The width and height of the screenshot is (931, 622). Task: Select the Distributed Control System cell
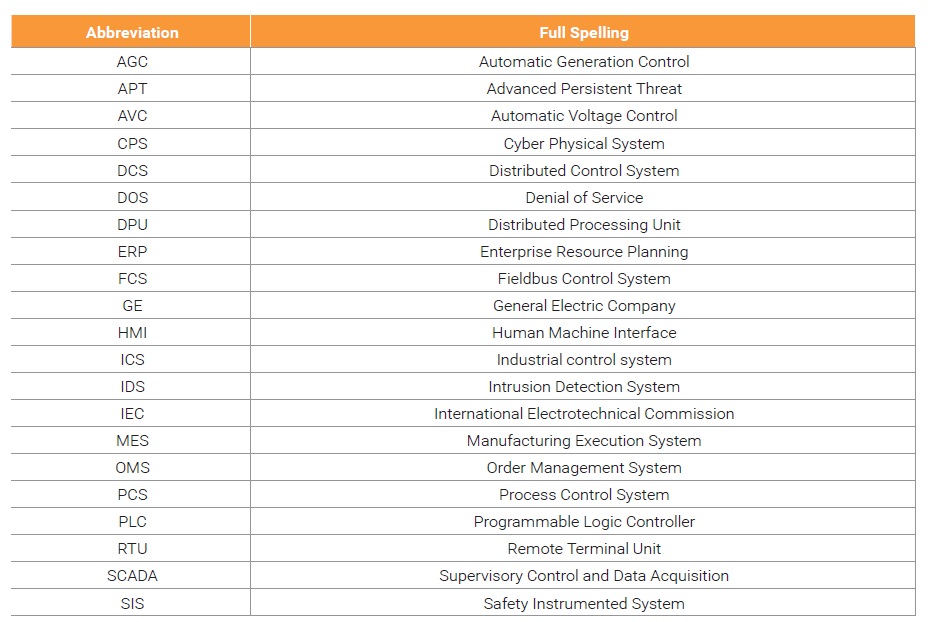click(x=584, y=171)
